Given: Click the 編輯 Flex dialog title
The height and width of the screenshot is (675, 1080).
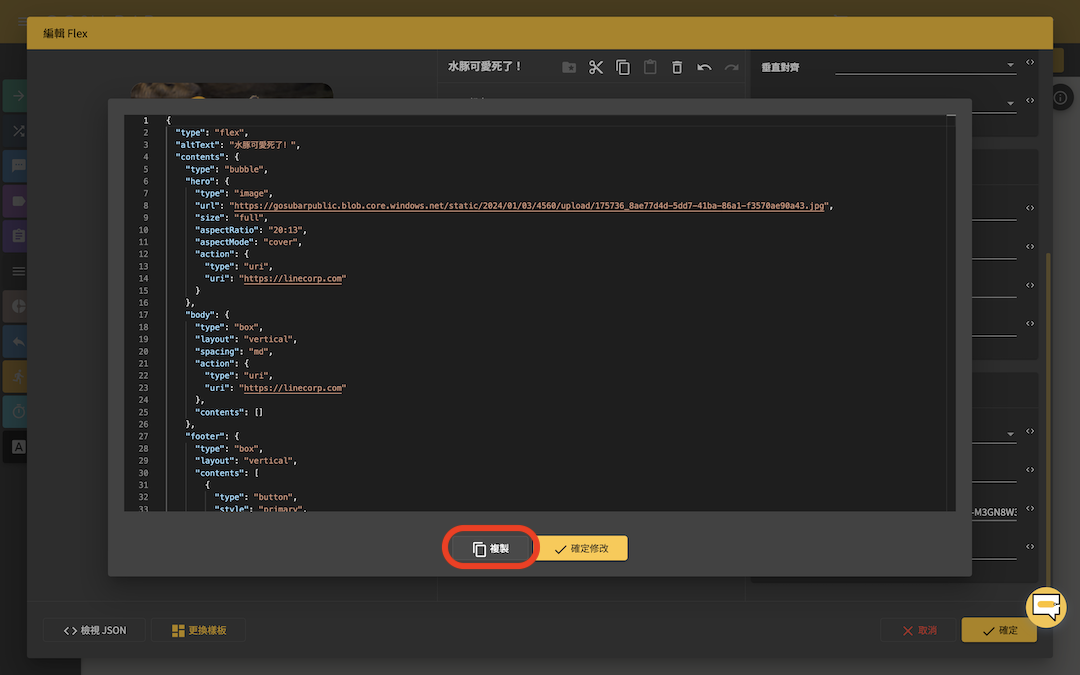Looking at the screenshot, I should point(65,33).
